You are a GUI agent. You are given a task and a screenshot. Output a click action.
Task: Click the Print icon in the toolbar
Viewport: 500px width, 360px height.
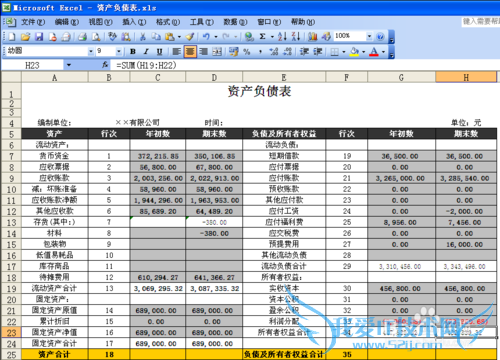[x=82, y=36]
